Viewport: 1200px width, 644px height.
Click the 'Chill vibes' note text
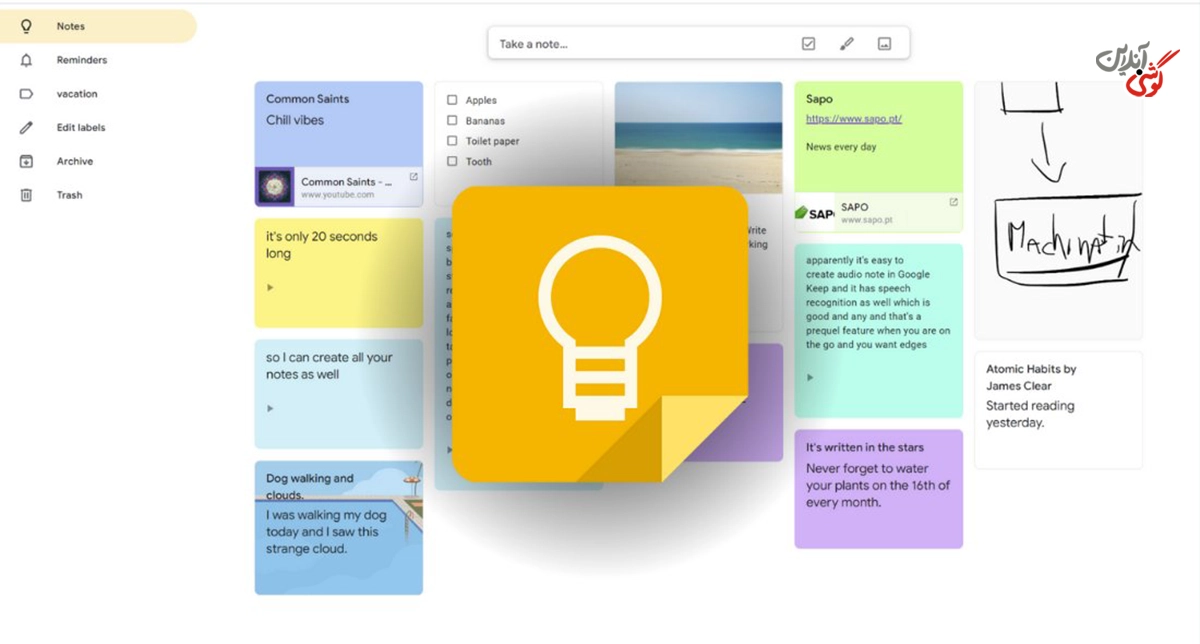[x=295, y=120]
